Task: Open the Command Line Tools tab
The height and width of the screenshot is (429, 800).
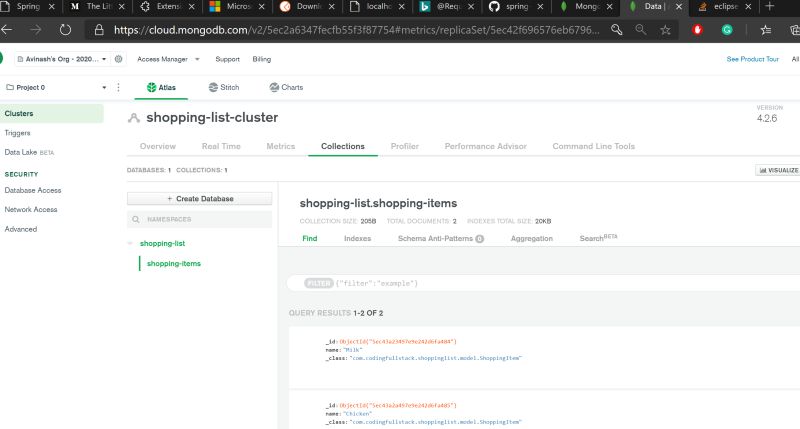Action: (x=594, y=146)
